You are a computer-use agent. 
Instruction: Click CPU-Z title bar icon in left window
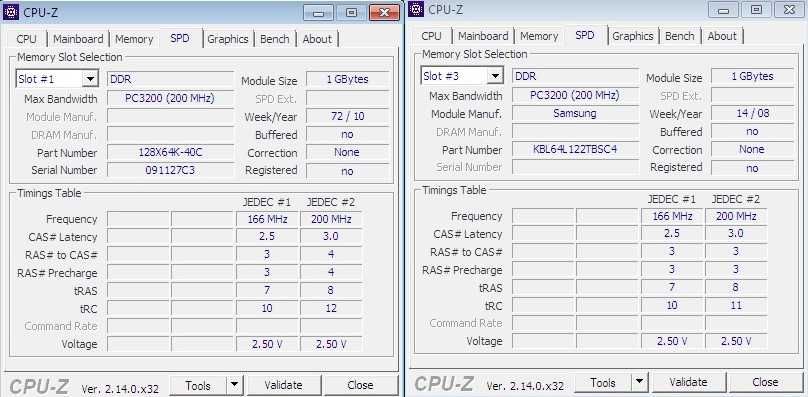(x=10, y=11)
